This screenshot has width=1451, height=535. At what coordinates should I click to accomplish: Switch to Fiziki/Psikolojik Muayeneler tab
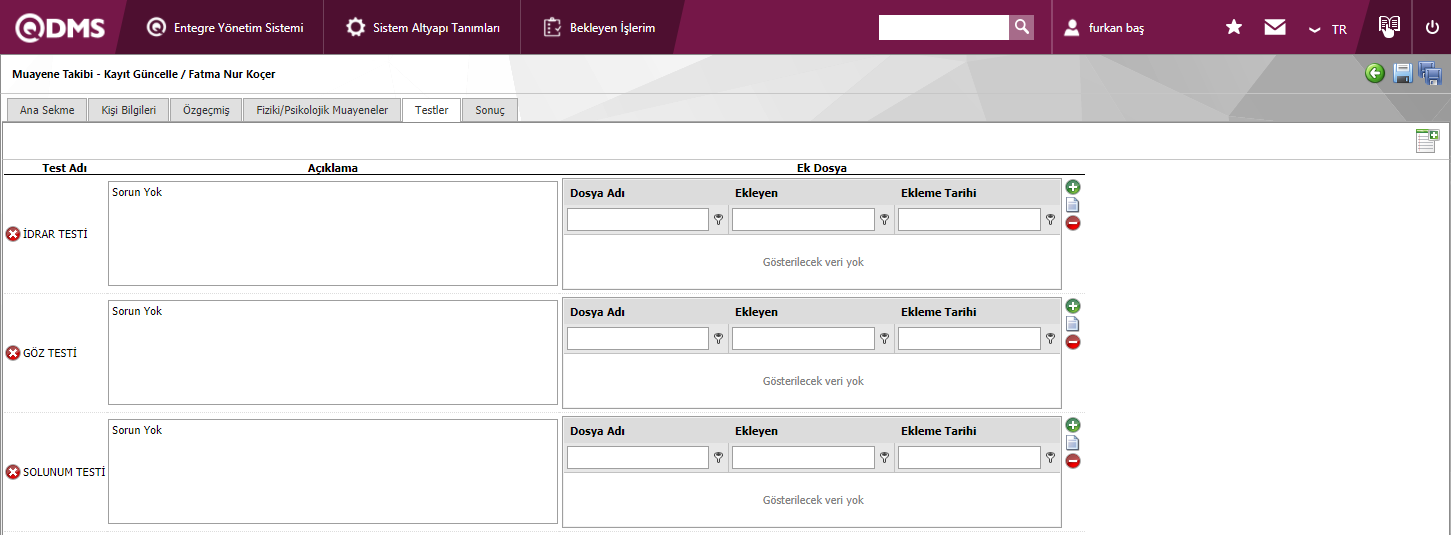pyautogui.click(x=322, y=110)
